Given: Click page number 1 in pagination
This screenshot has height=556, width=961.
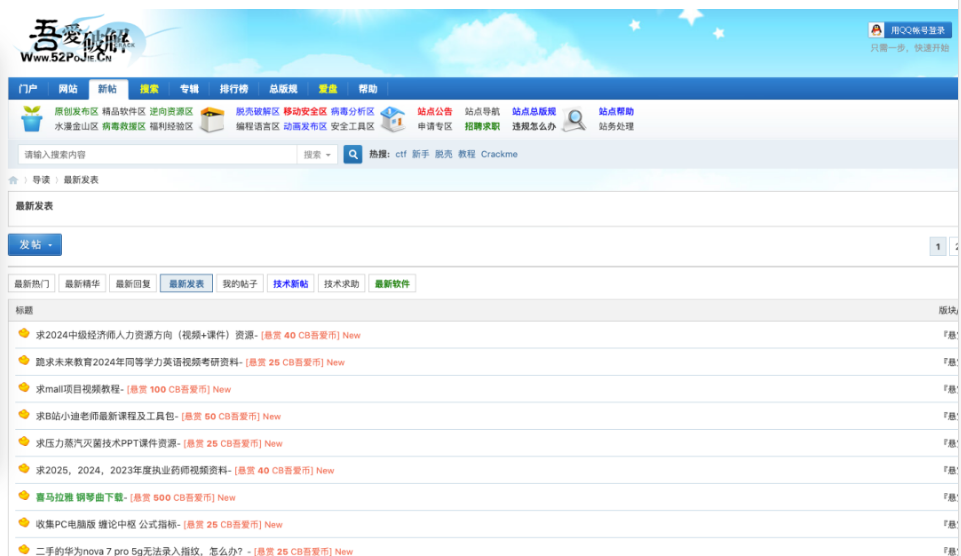Looking at the screenshot, I should click(937, 246).
